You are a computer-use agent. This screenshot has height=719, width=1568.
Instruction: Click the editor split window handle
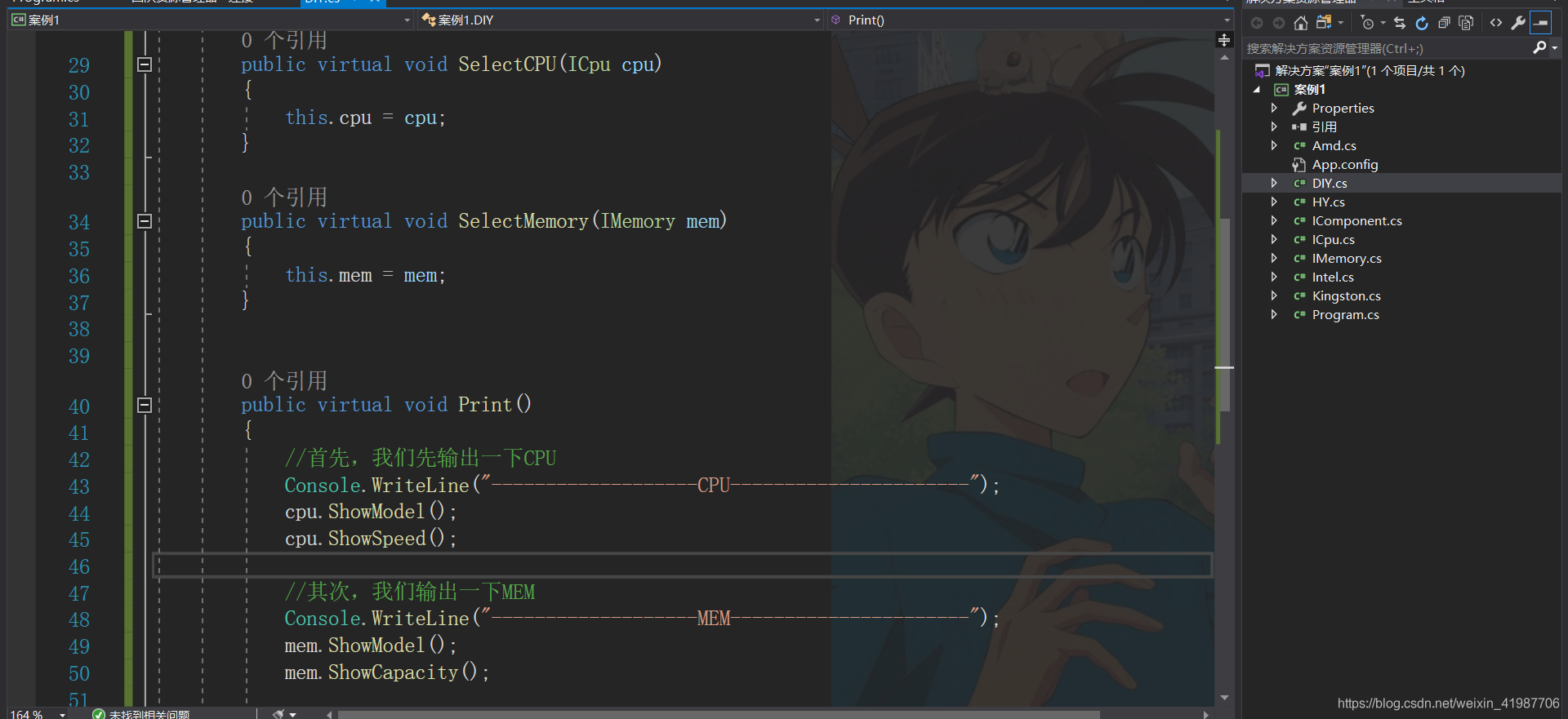[1224, 39]
